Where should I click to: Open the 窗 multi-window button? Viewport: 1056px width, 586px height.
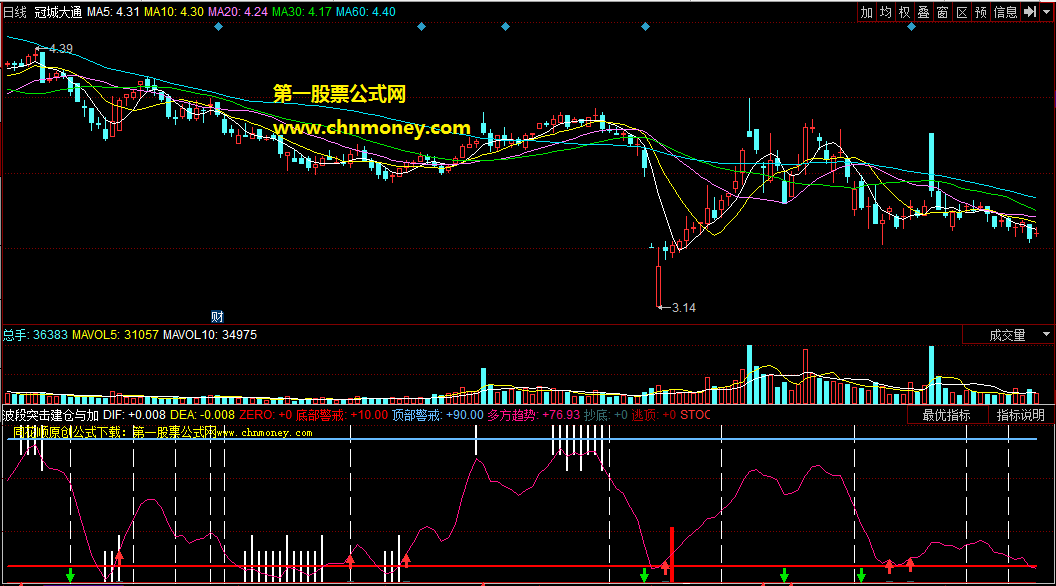tap(942, 12)
